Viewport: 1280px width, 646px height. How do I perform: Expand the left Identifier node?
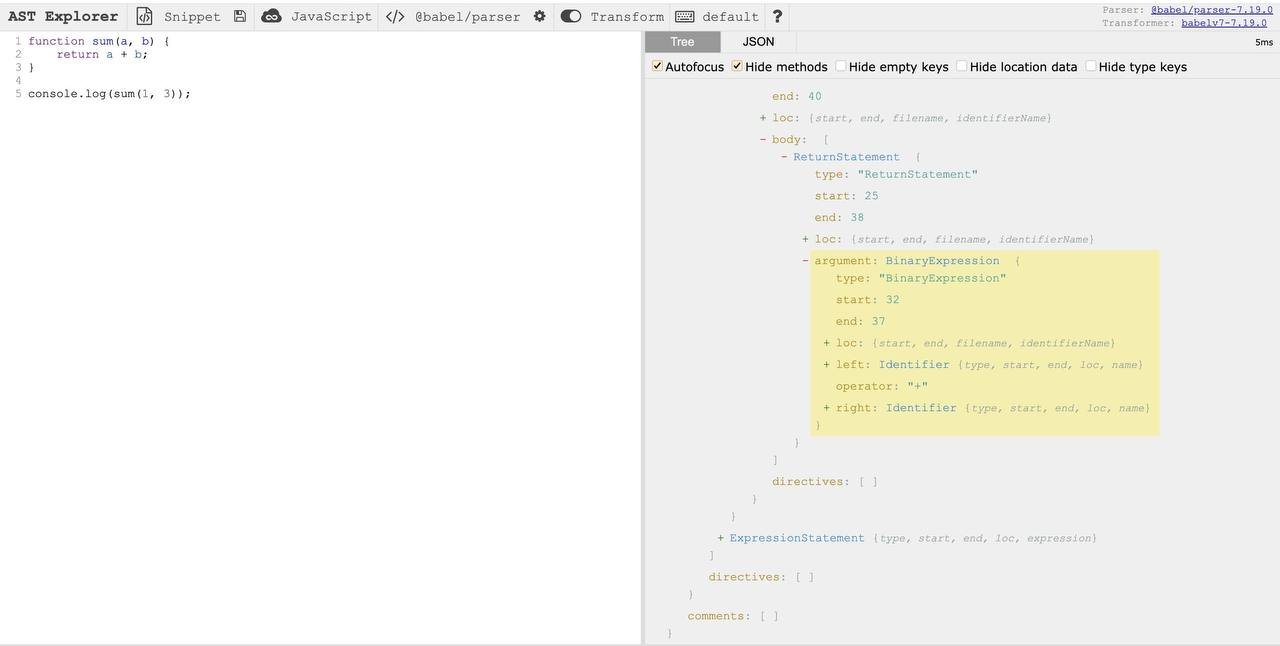tap(827, 365)
